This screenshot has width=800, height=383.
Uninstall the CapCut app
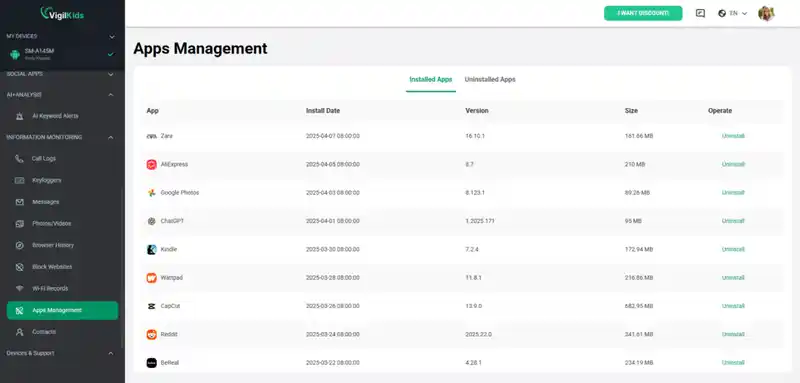pyautogui.click(x=733, y=306)
